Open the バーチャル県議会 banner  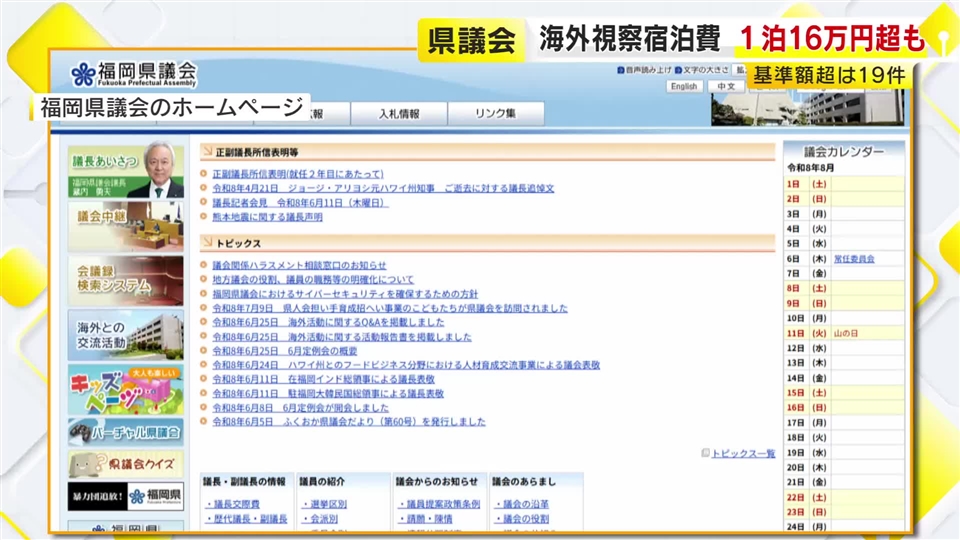tap(126, 432)
